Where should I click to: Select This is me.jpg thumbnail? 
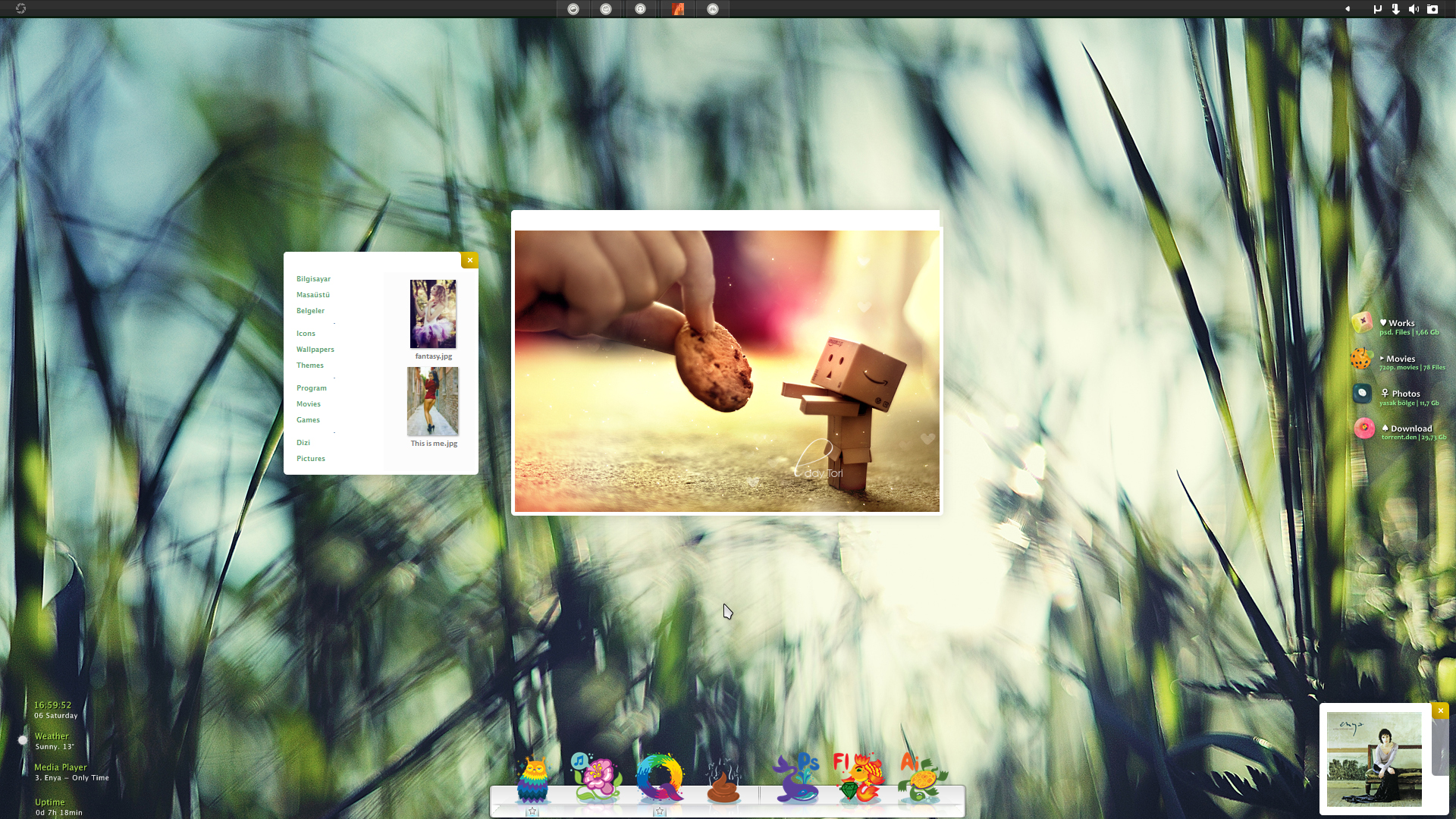tap(433, 401)
